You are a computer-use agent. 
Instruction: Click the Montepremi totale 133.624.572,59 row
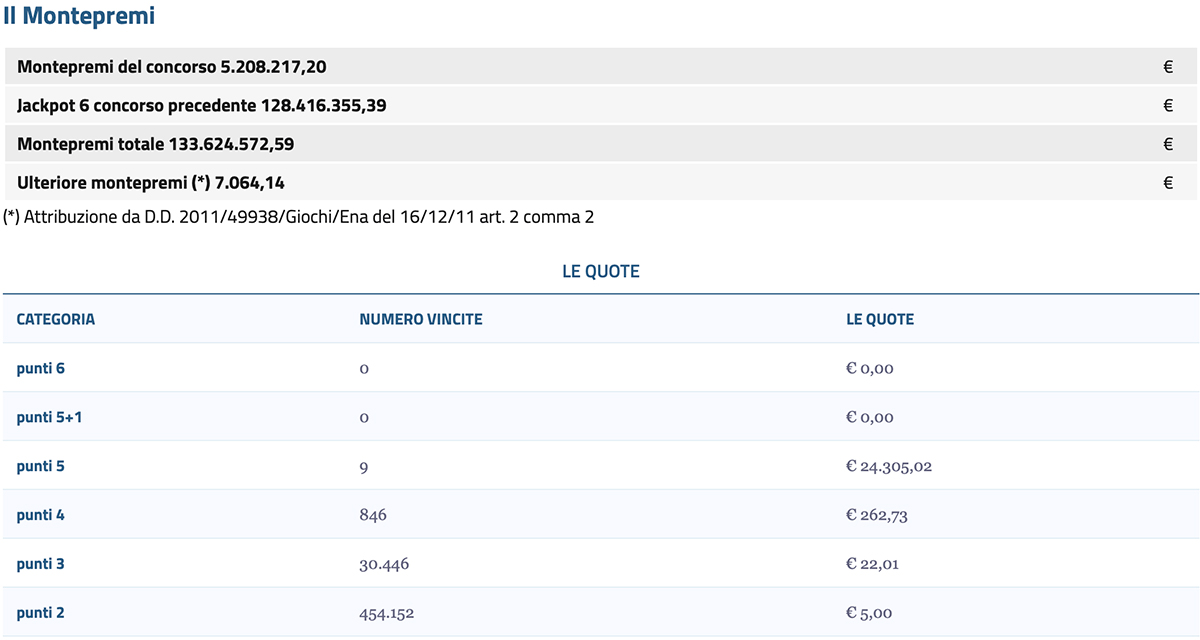point(601,144)
